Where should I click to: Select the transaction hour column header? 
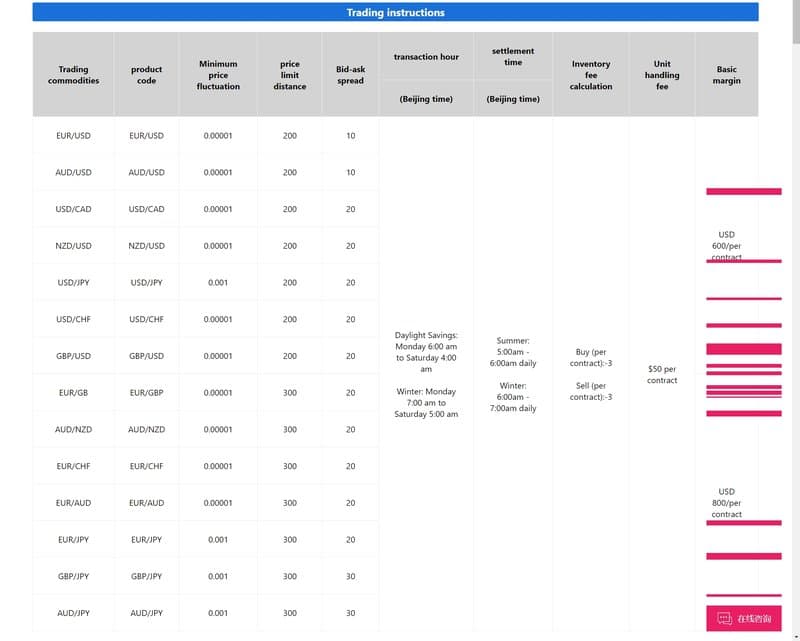(426, 57)
